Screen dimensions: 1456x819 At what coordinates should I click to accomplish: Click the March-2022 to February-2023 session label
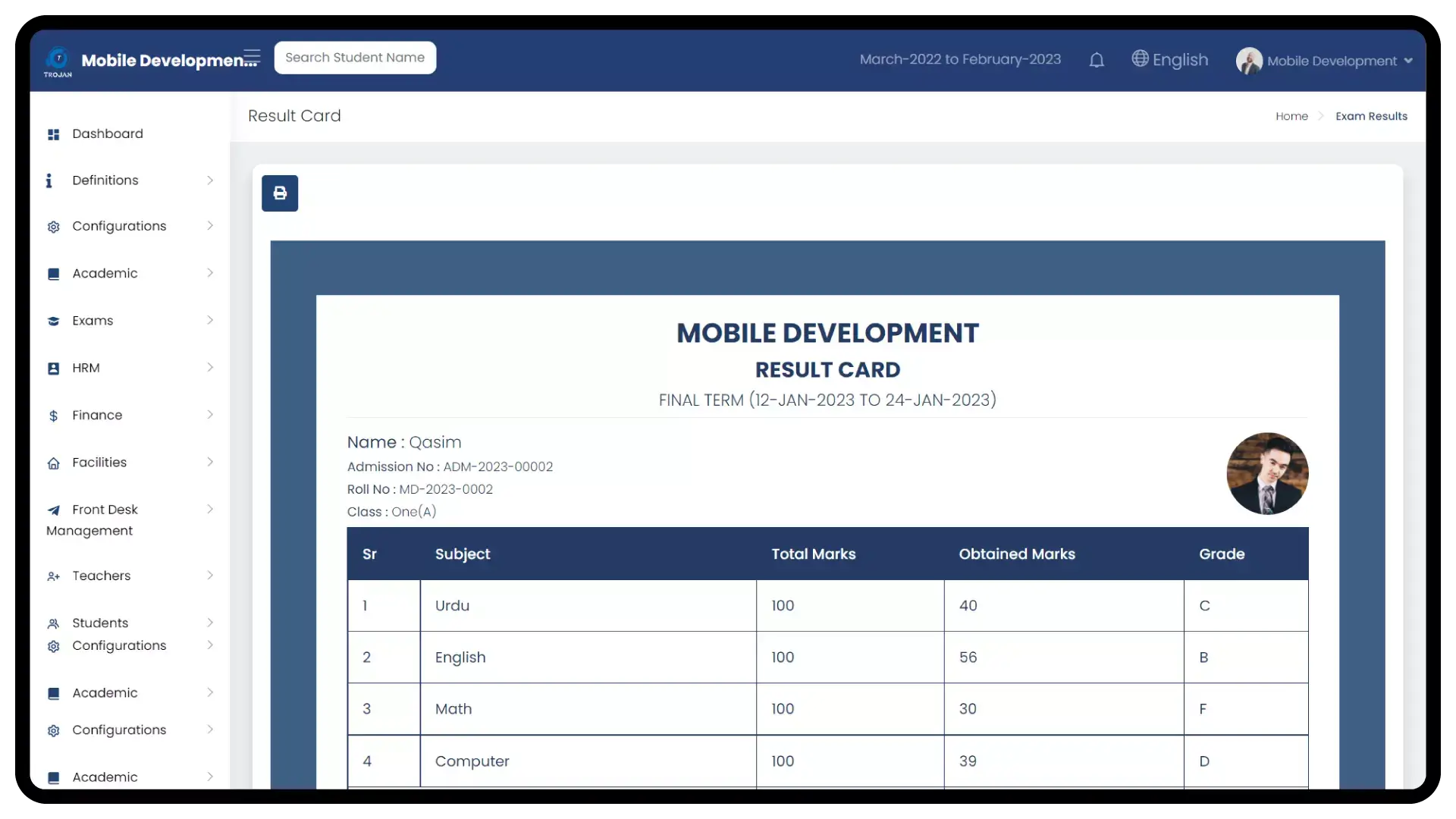coord(960,59)
